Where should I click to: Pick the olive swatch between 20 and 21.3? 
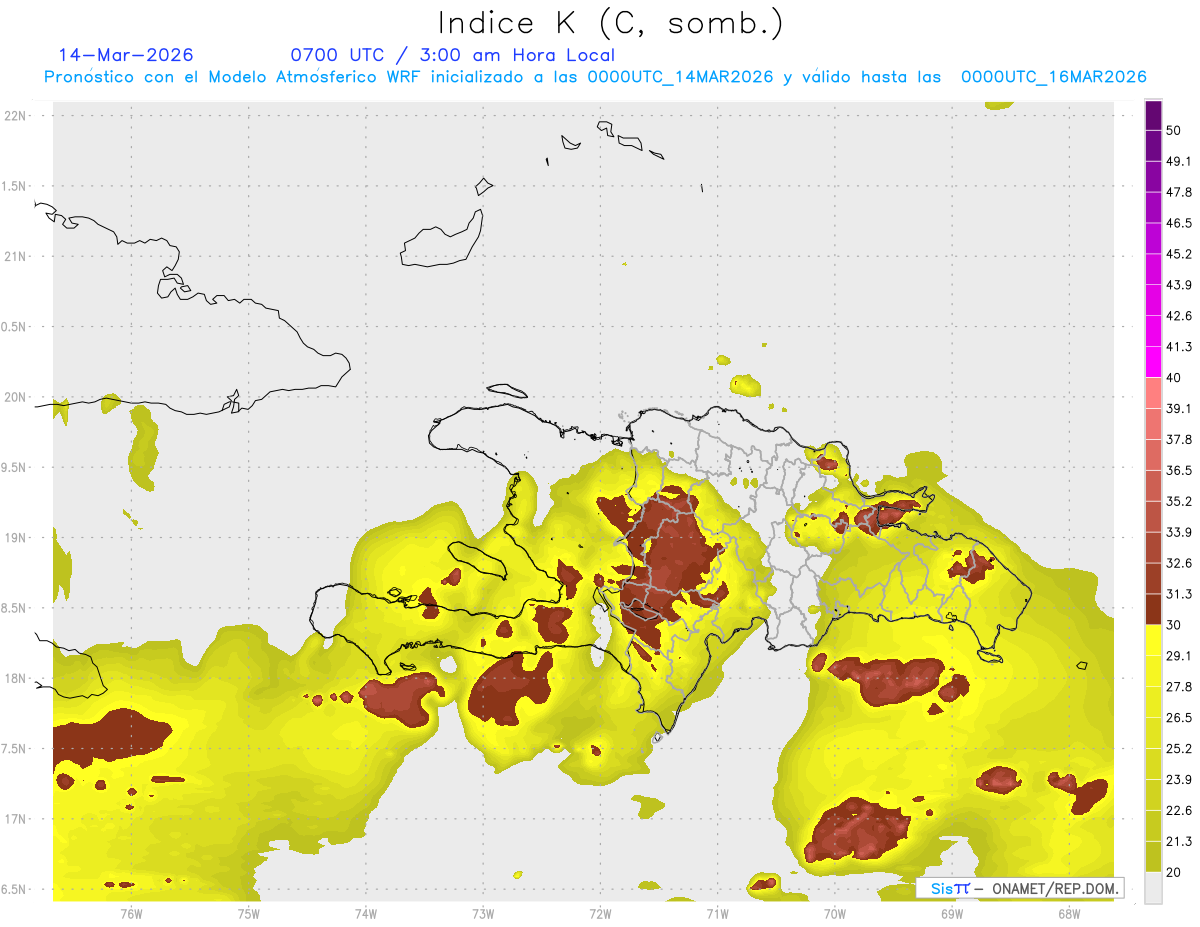[x=1154, y=856]
